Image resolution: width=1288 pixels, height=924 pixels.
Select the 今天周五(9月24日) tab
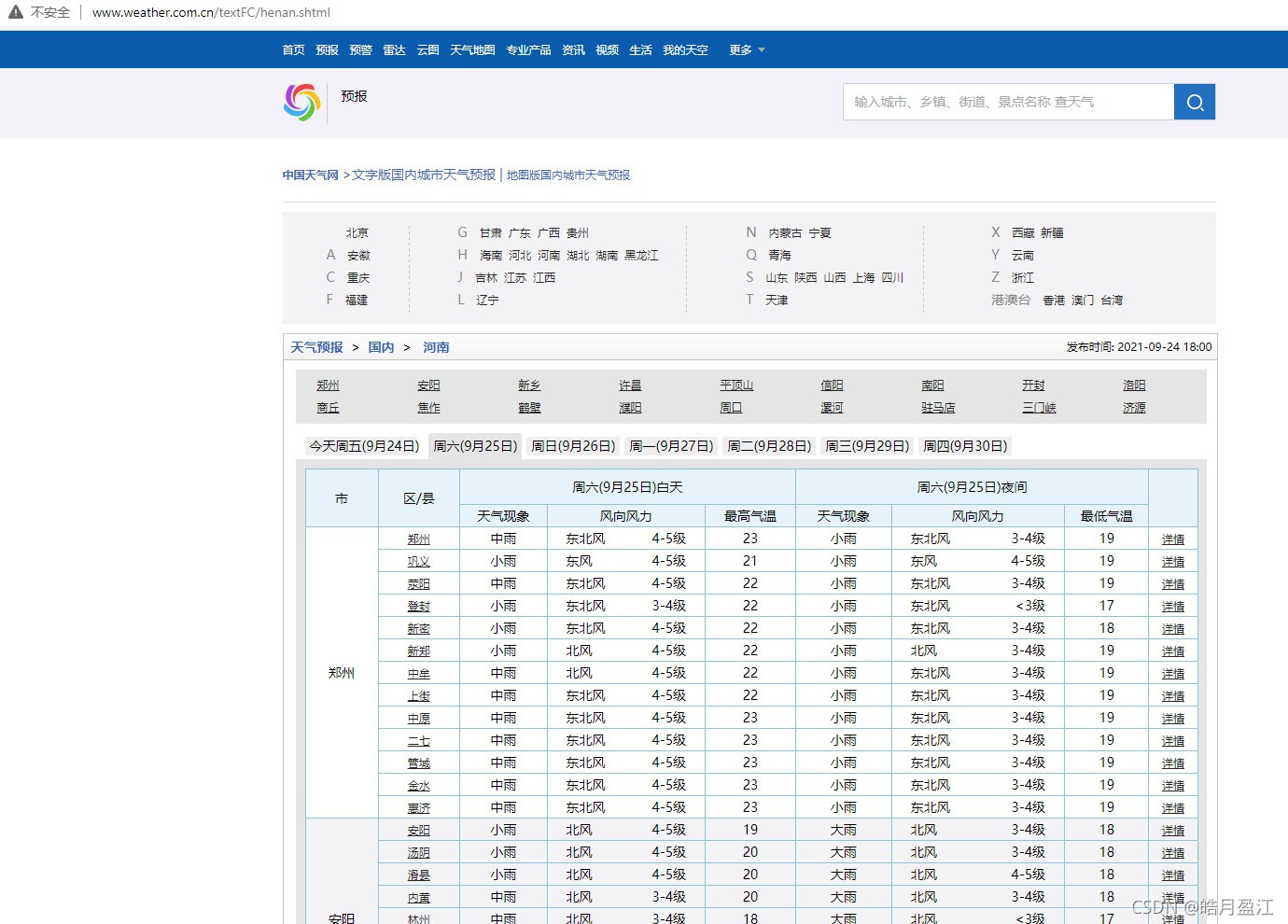364,446
